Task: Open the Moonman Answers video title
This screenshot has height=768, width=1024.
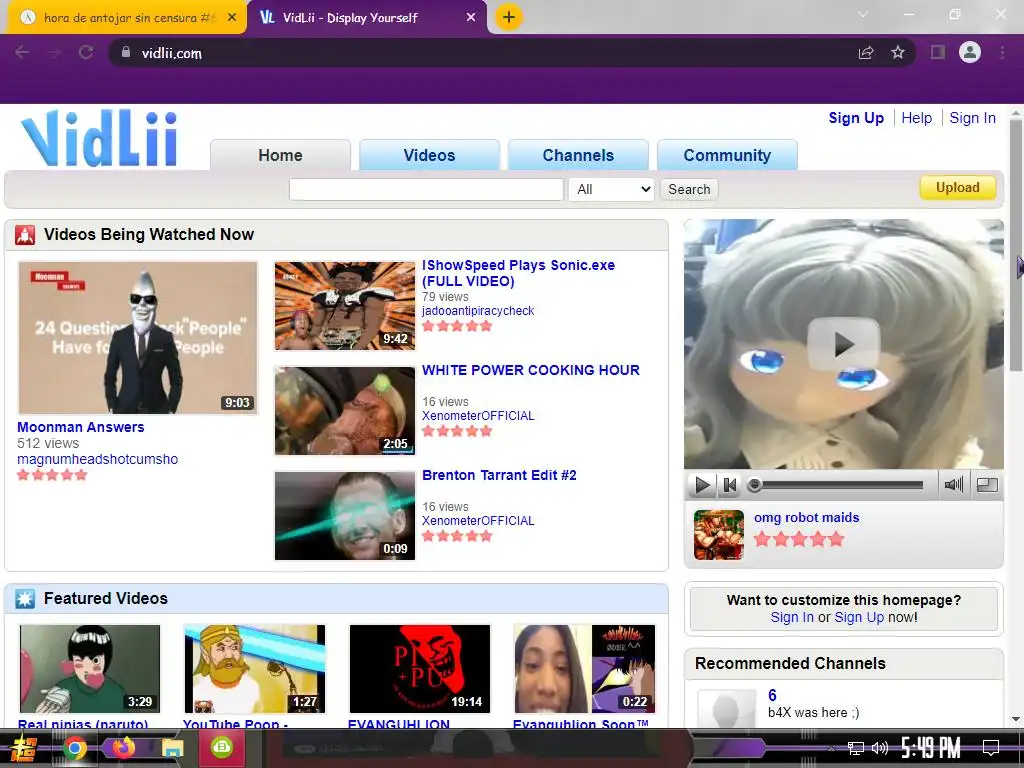Action: pos(80,427)
